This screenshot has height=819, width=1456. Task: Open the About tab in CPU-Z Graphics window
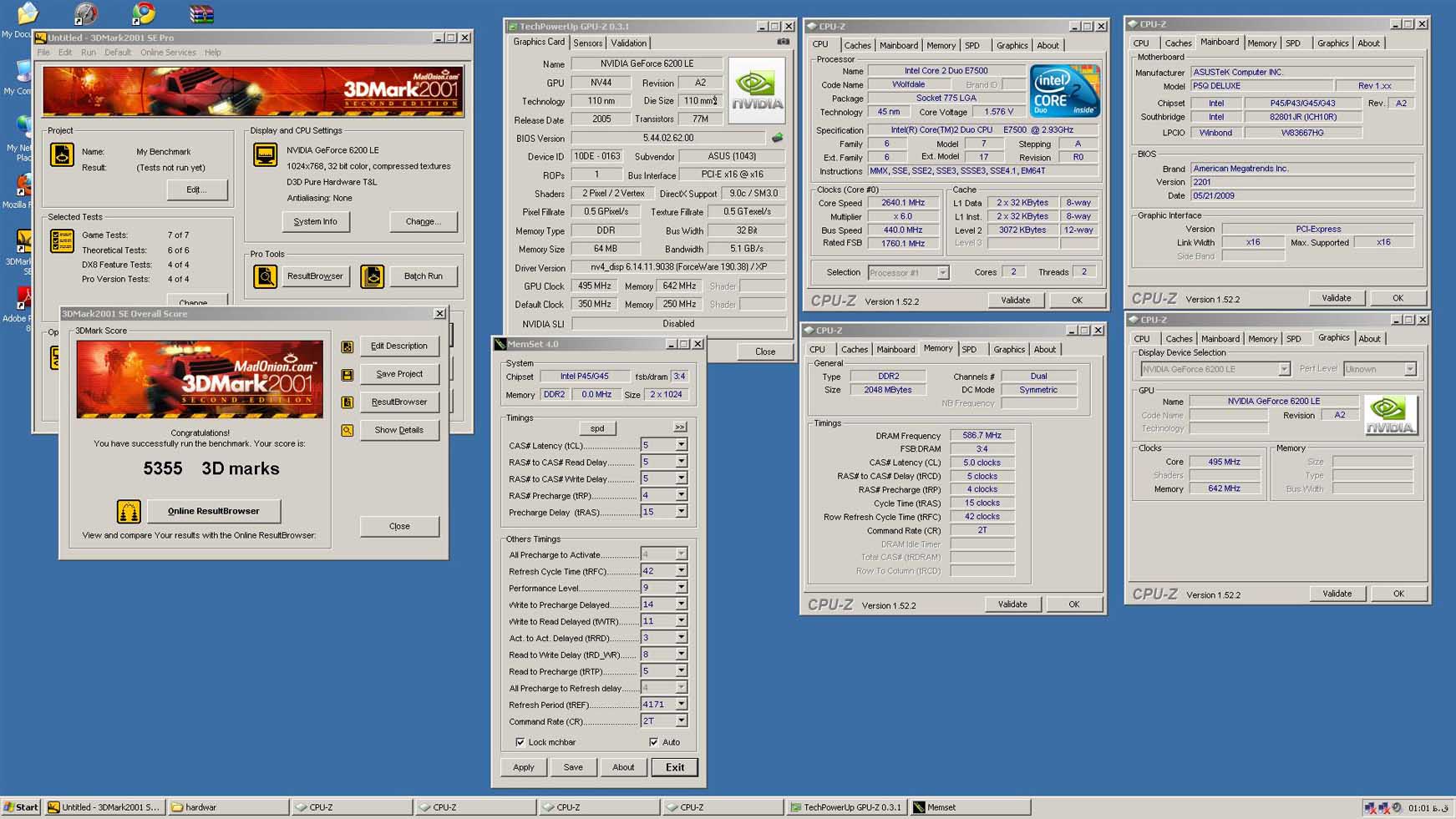(1369, 339)
